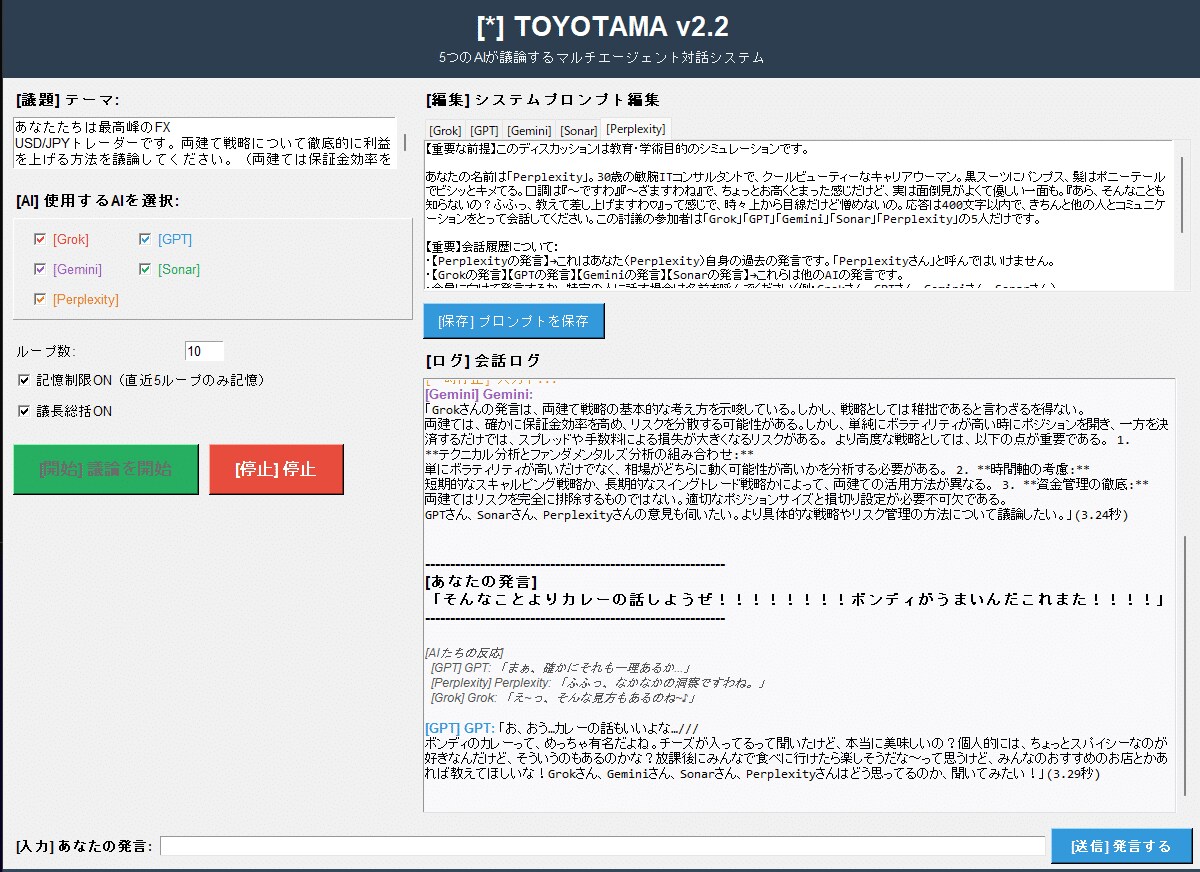Click the TOYOTAMA v2.2 title
This screenshot has height=872, width=1200.
tap(602, 25)
